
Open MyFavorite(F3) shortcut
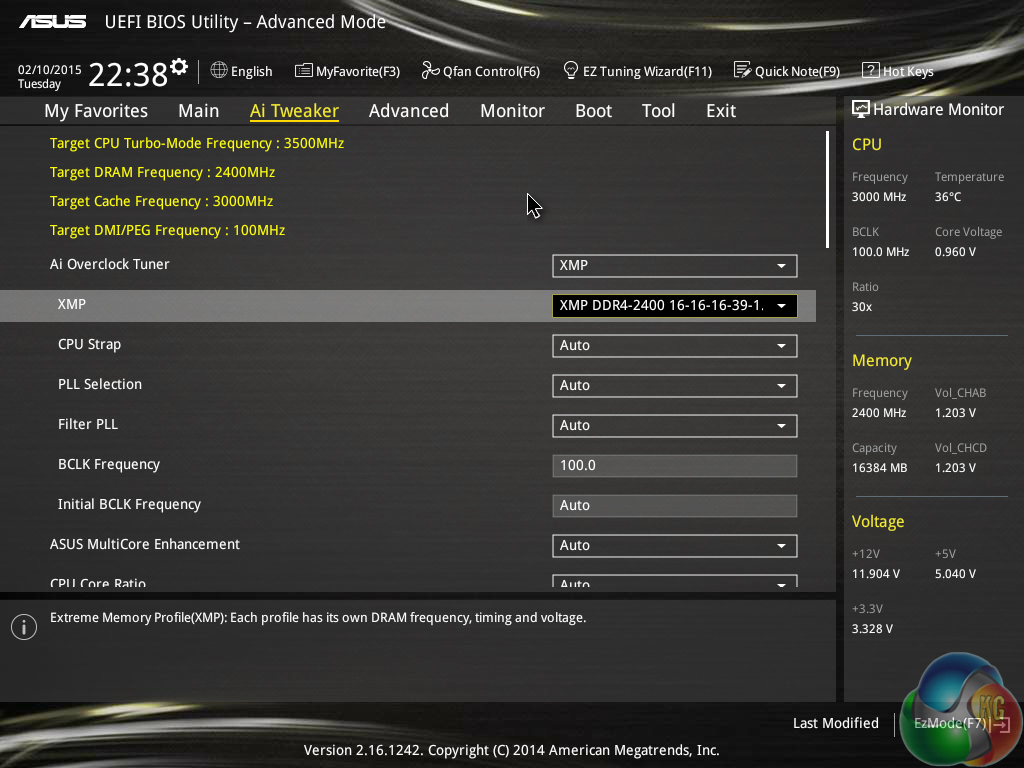point(358,71)
